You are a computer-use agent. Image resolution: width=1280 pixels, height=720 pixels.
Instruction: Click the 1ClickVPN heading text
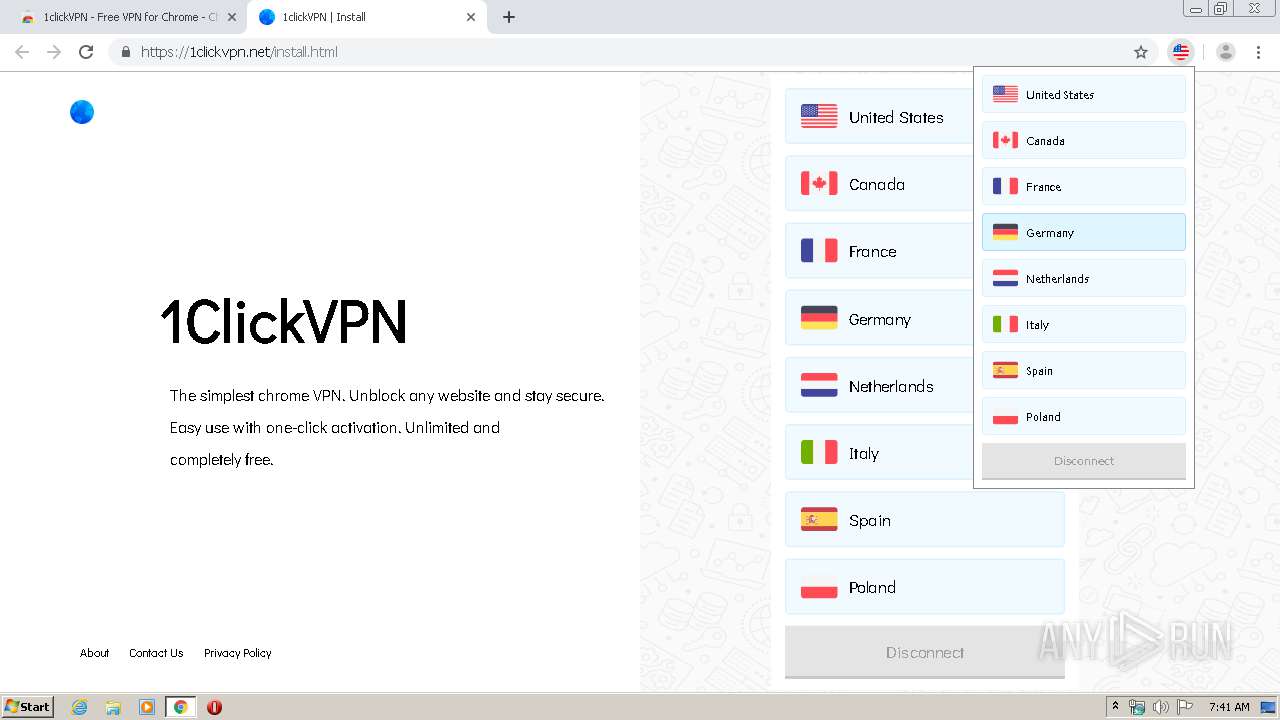point(284,322)
